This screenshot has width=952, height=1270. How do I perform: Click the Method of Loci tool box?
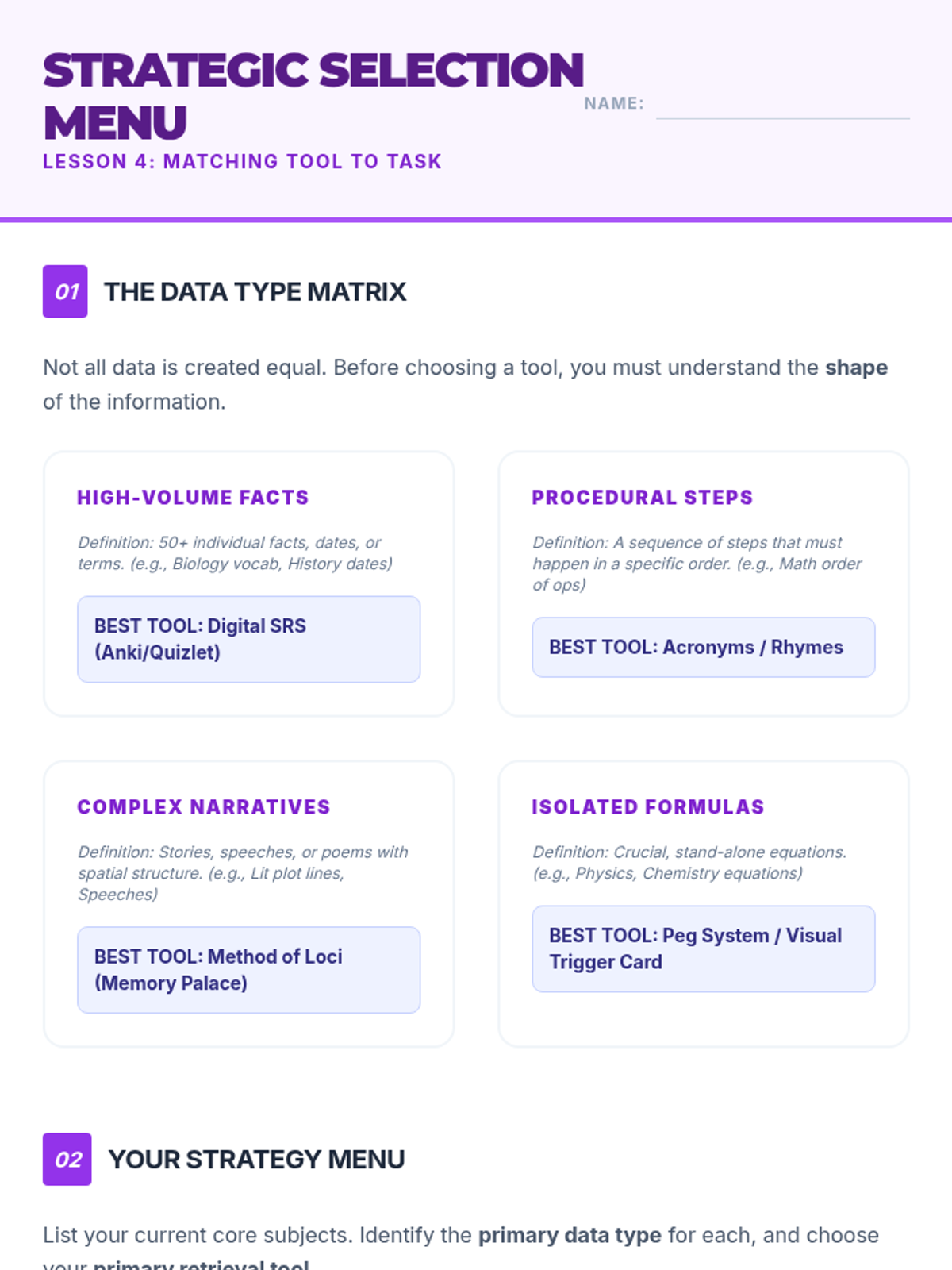249,970
